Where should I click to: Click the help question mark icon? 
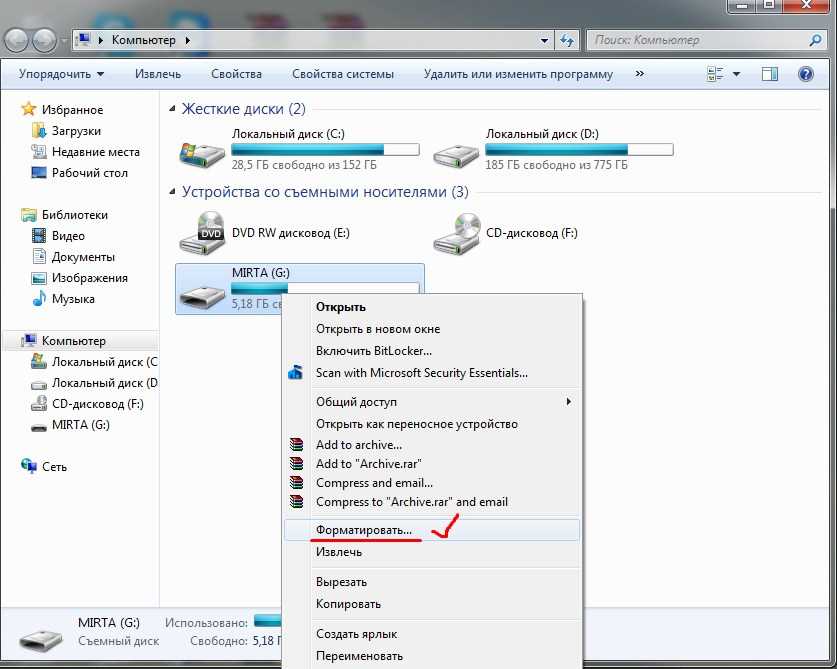[805, 74]
